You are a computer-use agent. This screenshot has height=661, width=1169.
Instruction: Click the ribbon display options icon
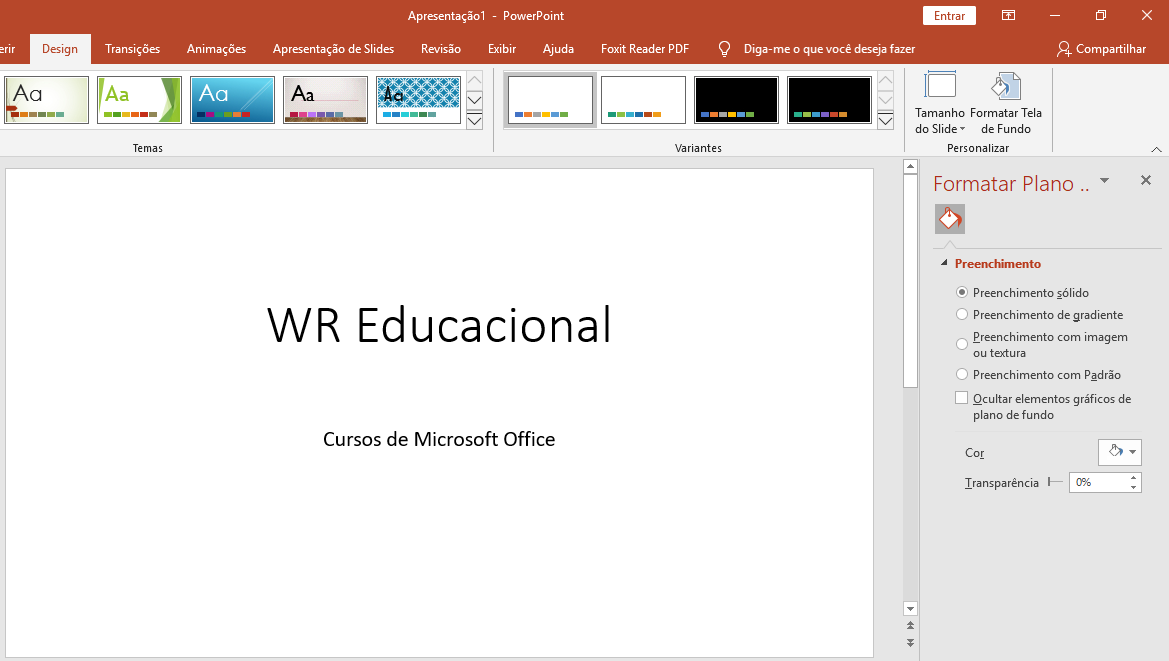pos(1008,15)
